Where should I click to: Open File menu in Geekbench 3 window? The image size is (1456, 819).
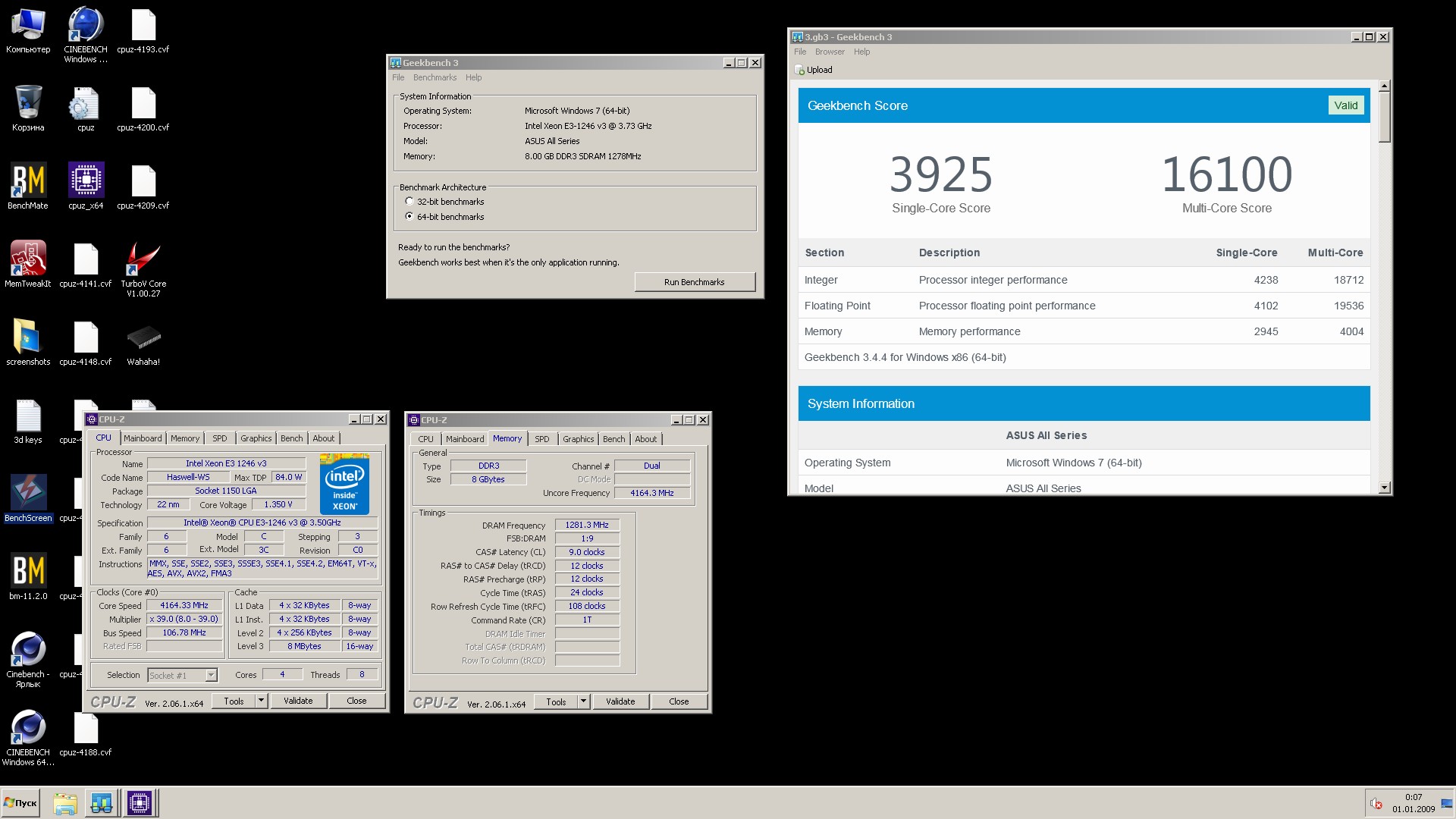[398, 77]
